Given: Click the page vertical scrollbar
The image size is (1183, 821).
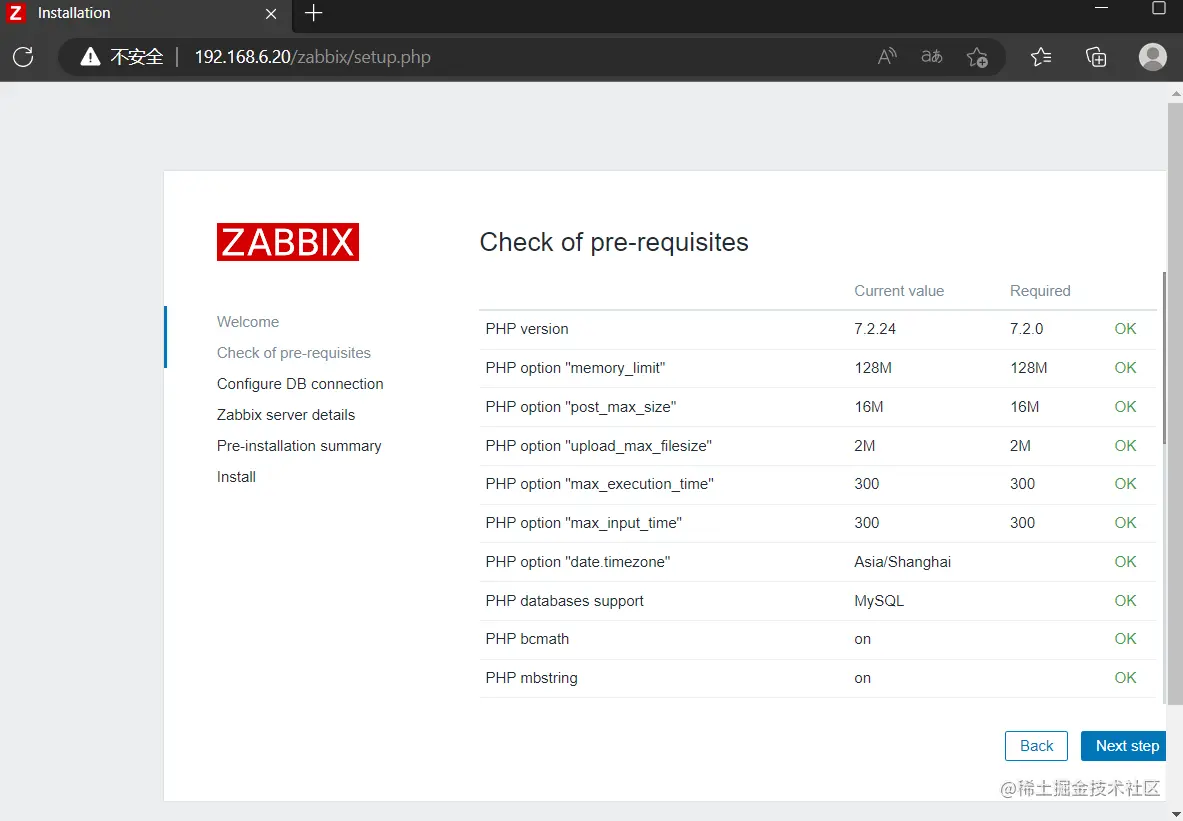Looking at the screenshot, I should [1175, 404].
